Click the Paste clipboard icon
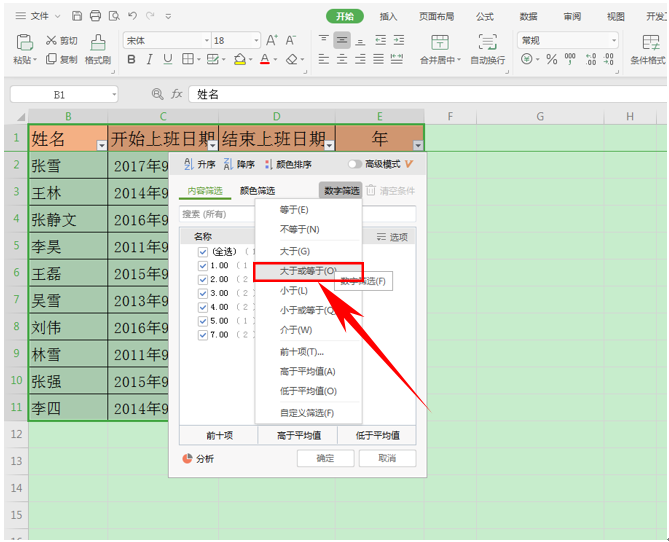Screen dimensions: 669x542 (24, 43)
